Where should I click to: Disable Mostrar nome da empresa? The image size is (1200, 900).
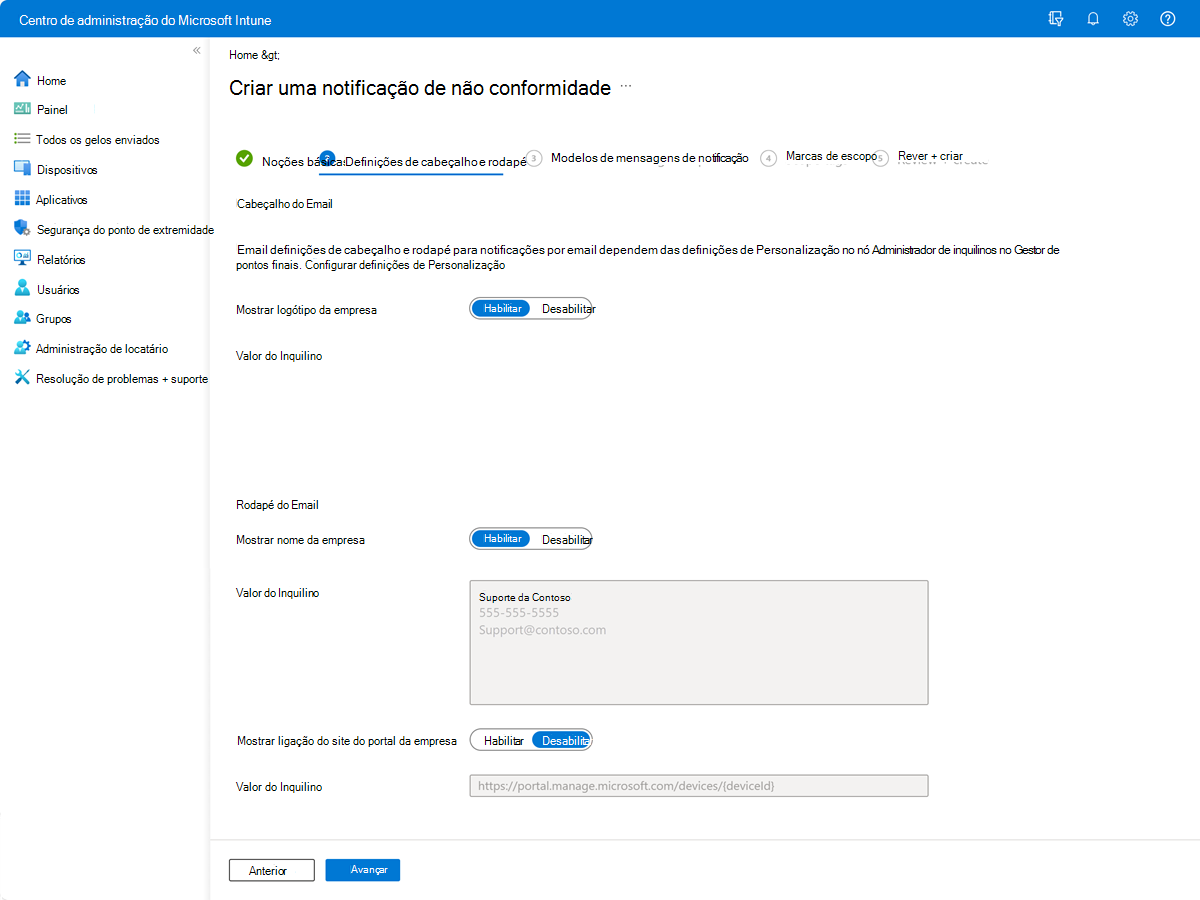pyautogui.click(x=567, y=538)
